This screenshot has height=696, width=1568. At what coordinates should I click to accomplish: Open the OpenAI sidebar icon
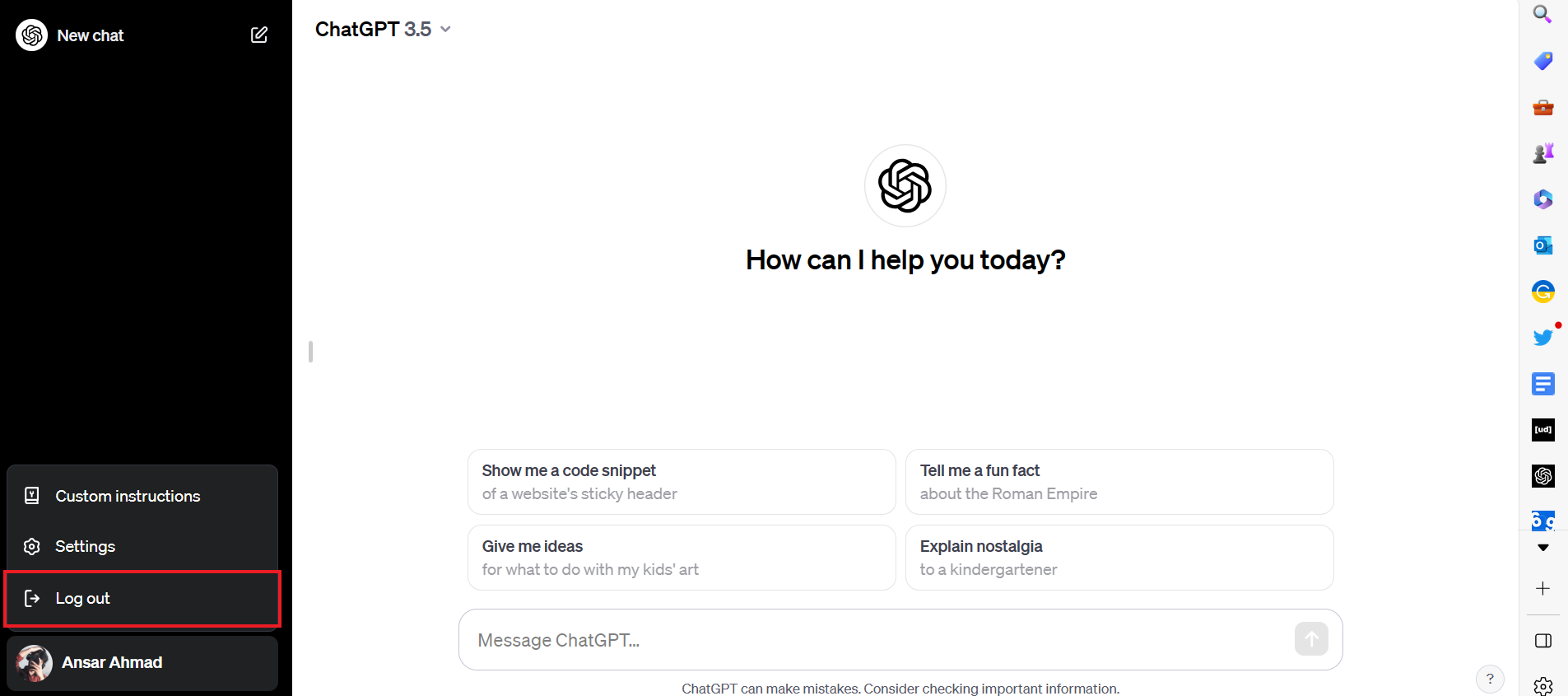1543,475
